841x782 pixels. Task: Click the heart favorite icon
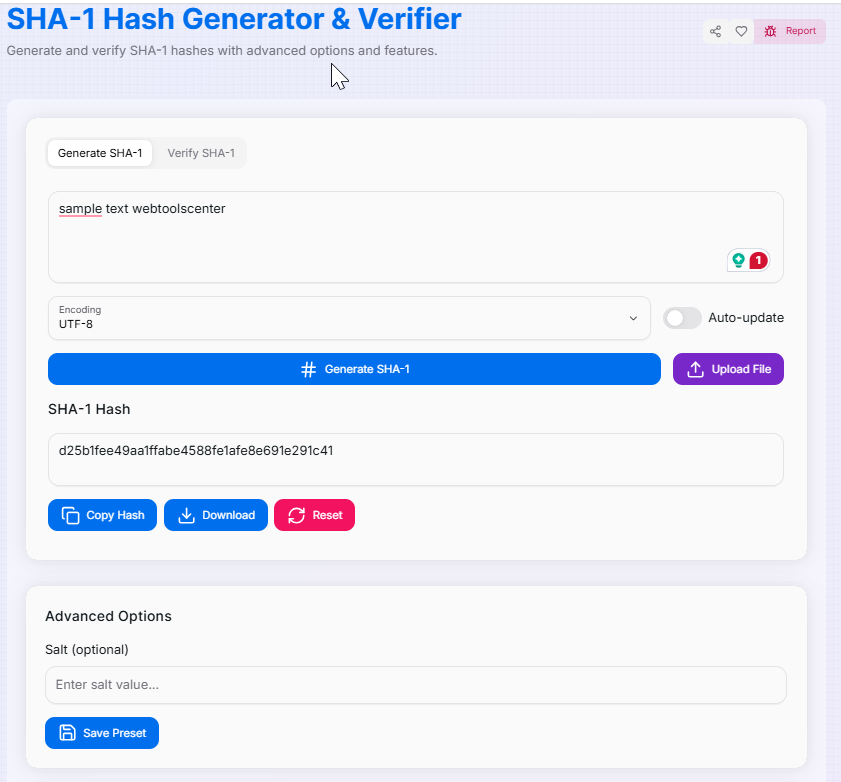741,31
